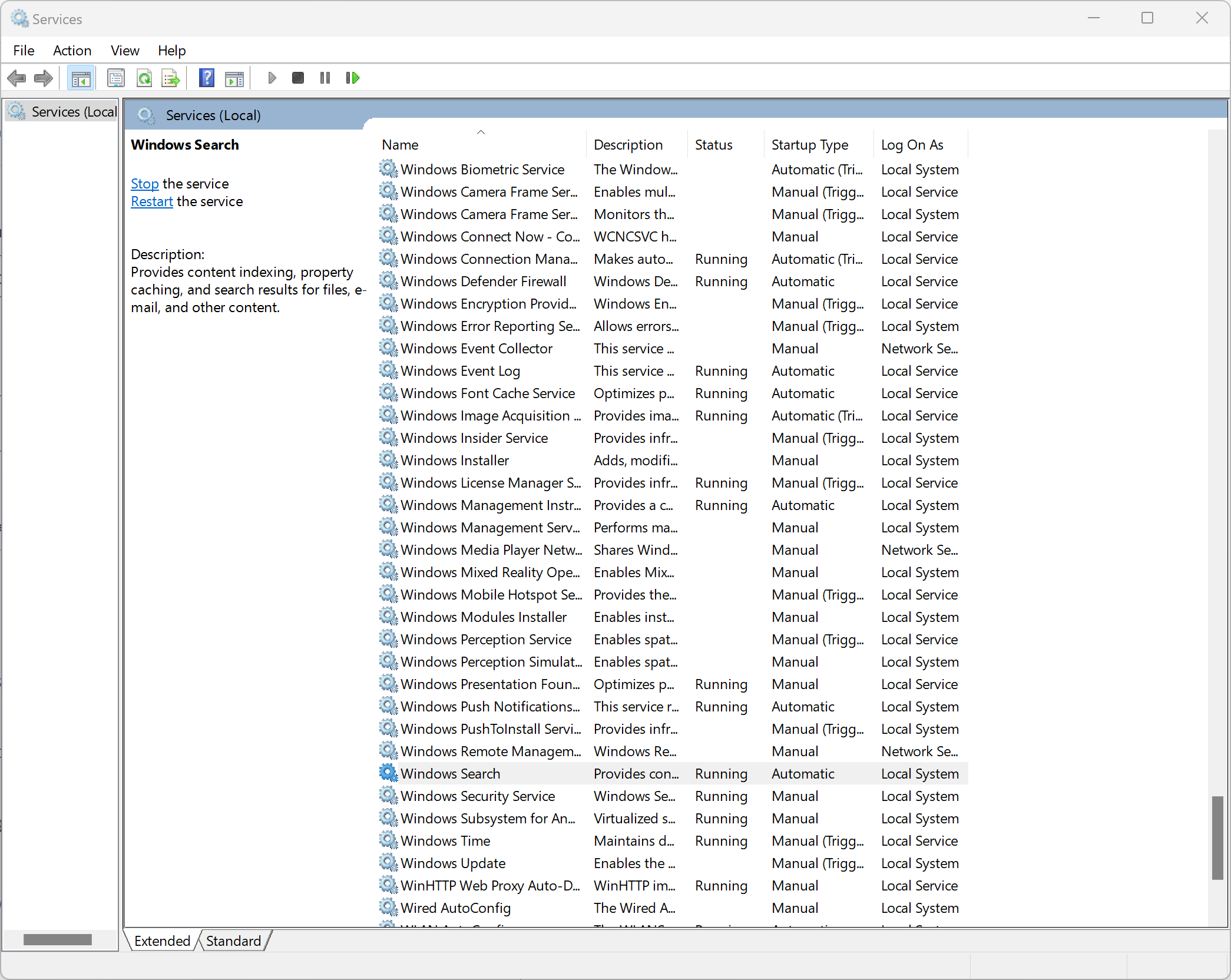Open the View menu

tap(125, 51)
